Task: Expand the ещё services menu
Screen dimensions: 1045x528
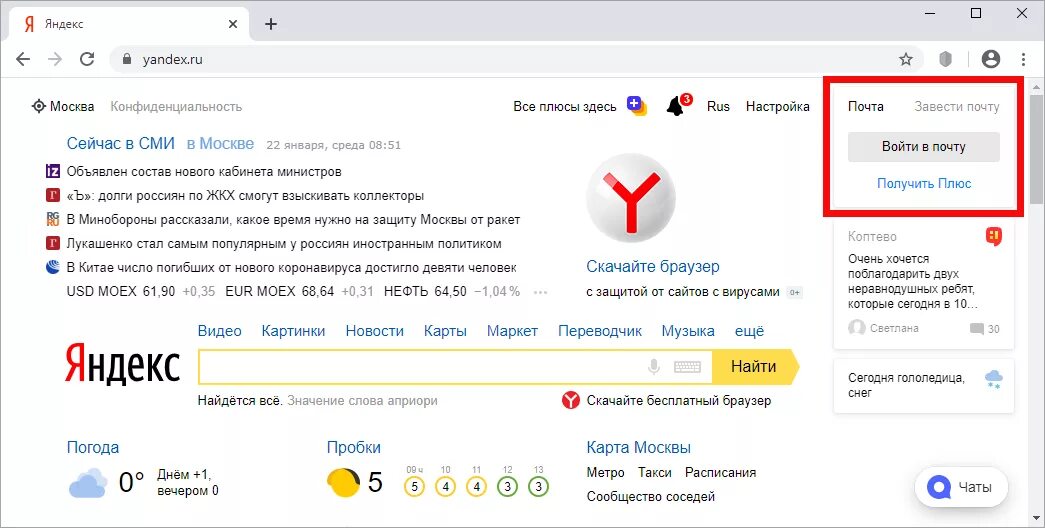Action: [749, 331]
